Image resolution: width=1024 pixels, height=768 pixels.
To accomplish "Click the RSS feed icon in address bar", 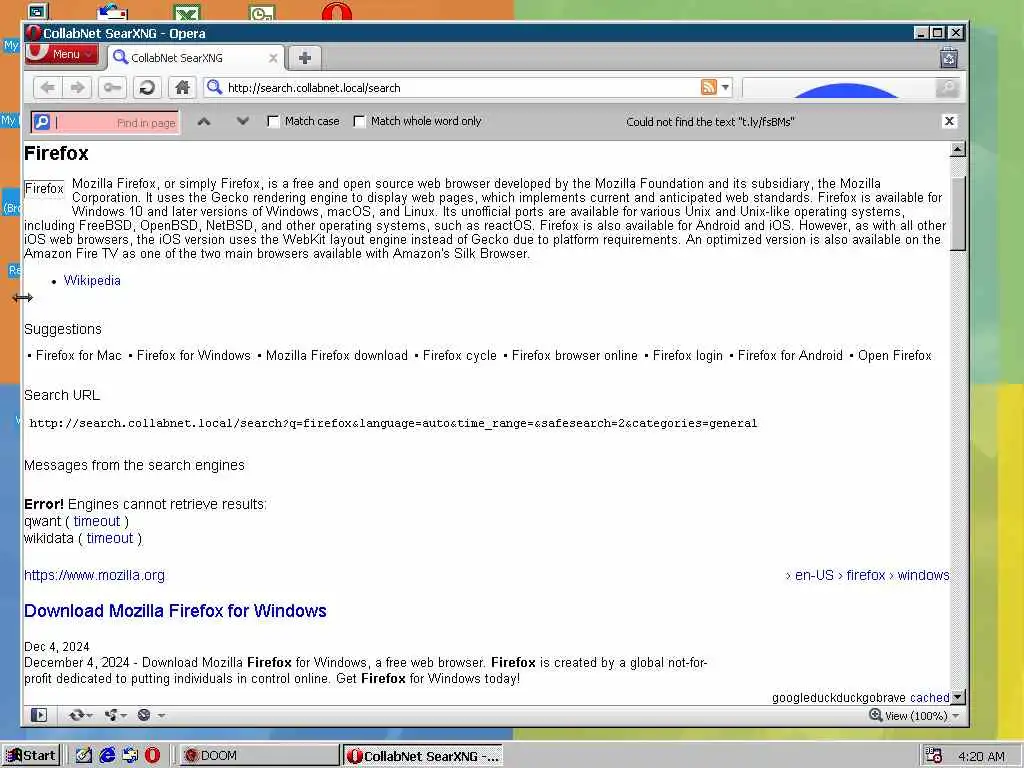I will coord(709,87).
